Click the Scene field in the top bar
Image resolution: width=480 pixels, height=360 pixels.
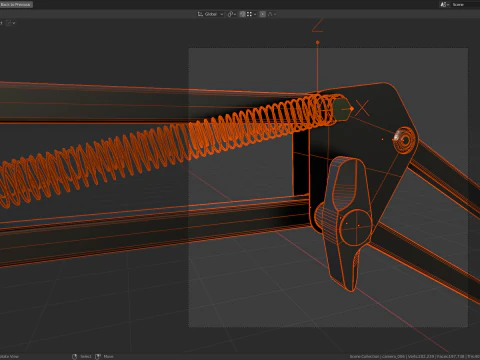coord(466,4)
